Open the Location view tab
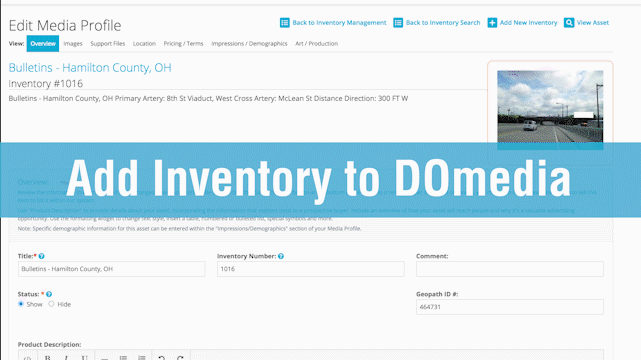641x360 pixels. pos(144,44)
